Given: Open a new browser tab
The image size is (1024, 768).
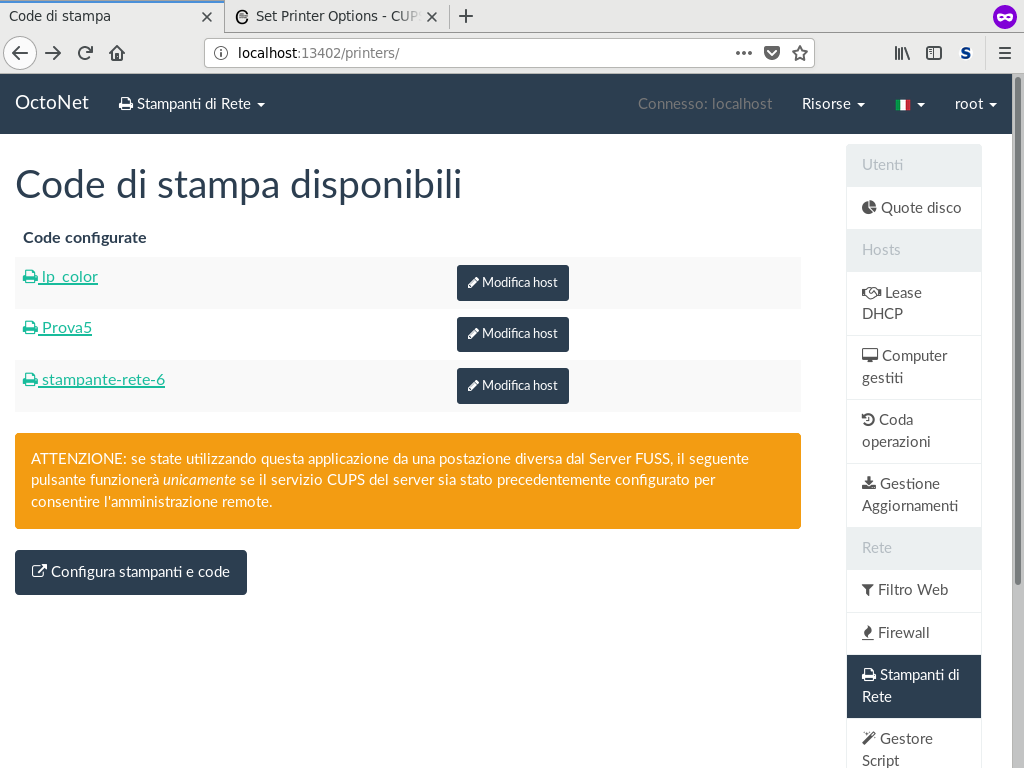Looking at the screenshot, I should 466,16.
